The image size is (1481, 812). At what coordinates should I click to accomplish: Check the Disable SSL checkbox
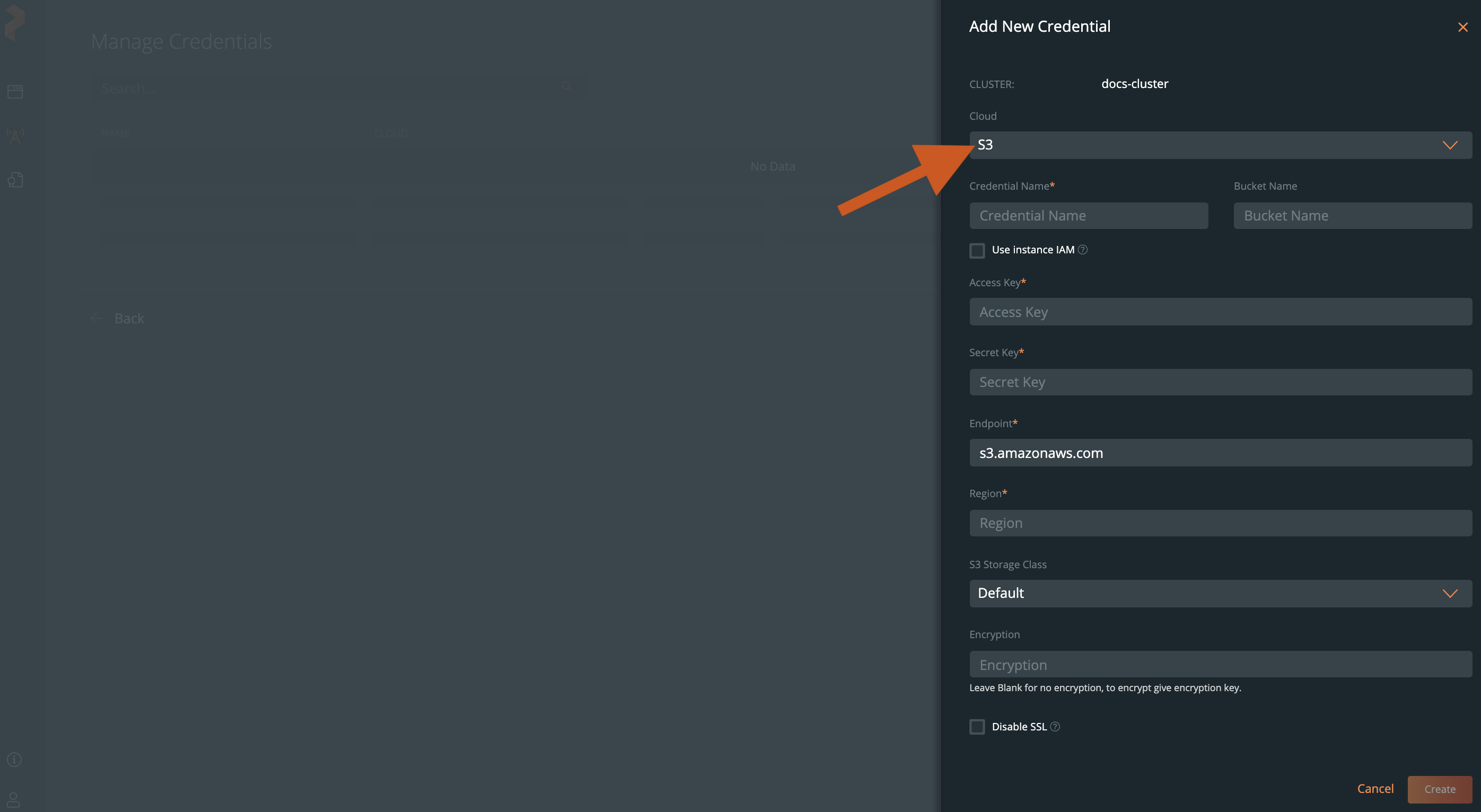pos(977,726)
